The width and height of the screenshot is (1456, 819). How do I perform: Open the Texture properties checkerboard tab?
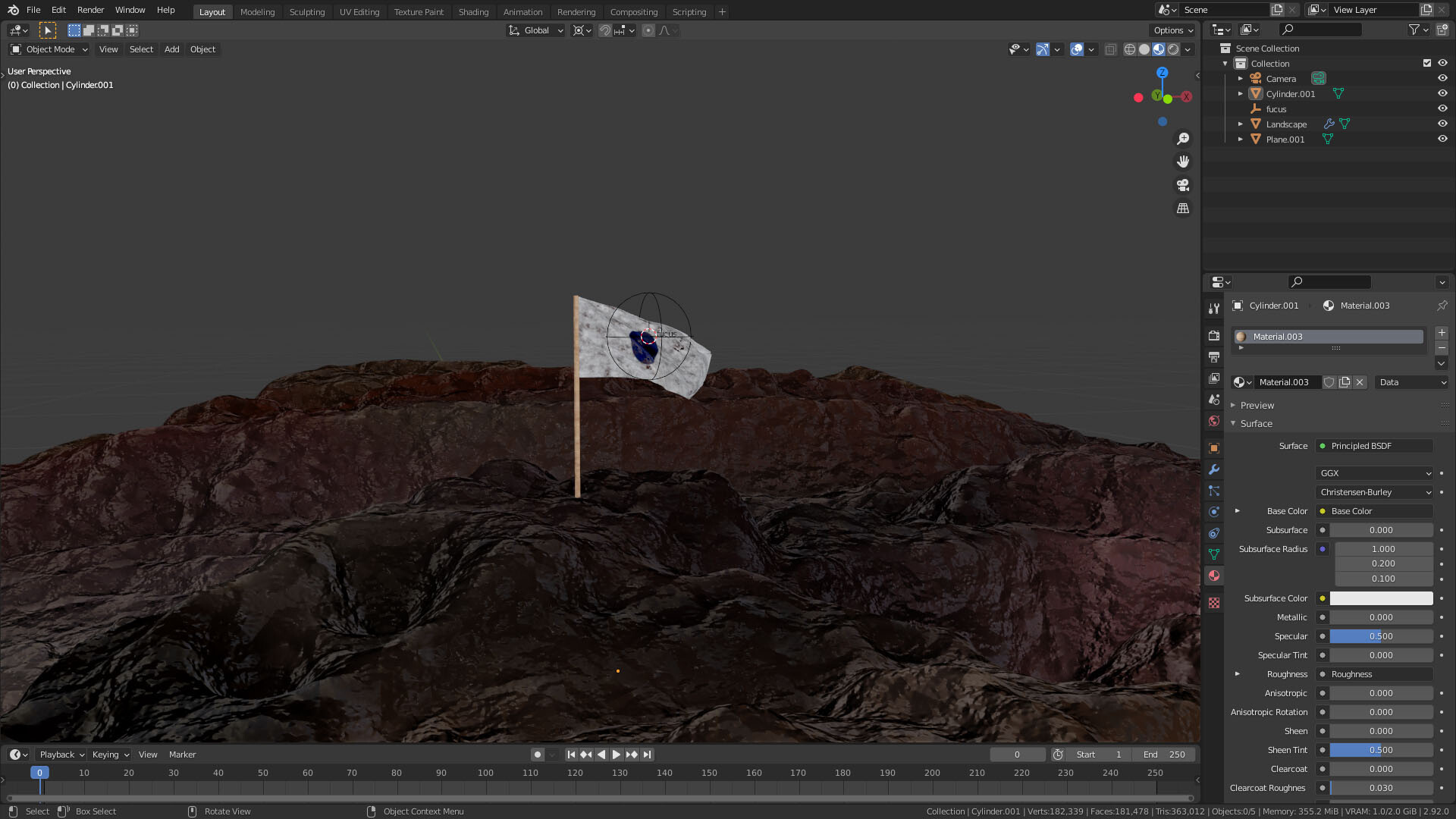point(1214,603)
